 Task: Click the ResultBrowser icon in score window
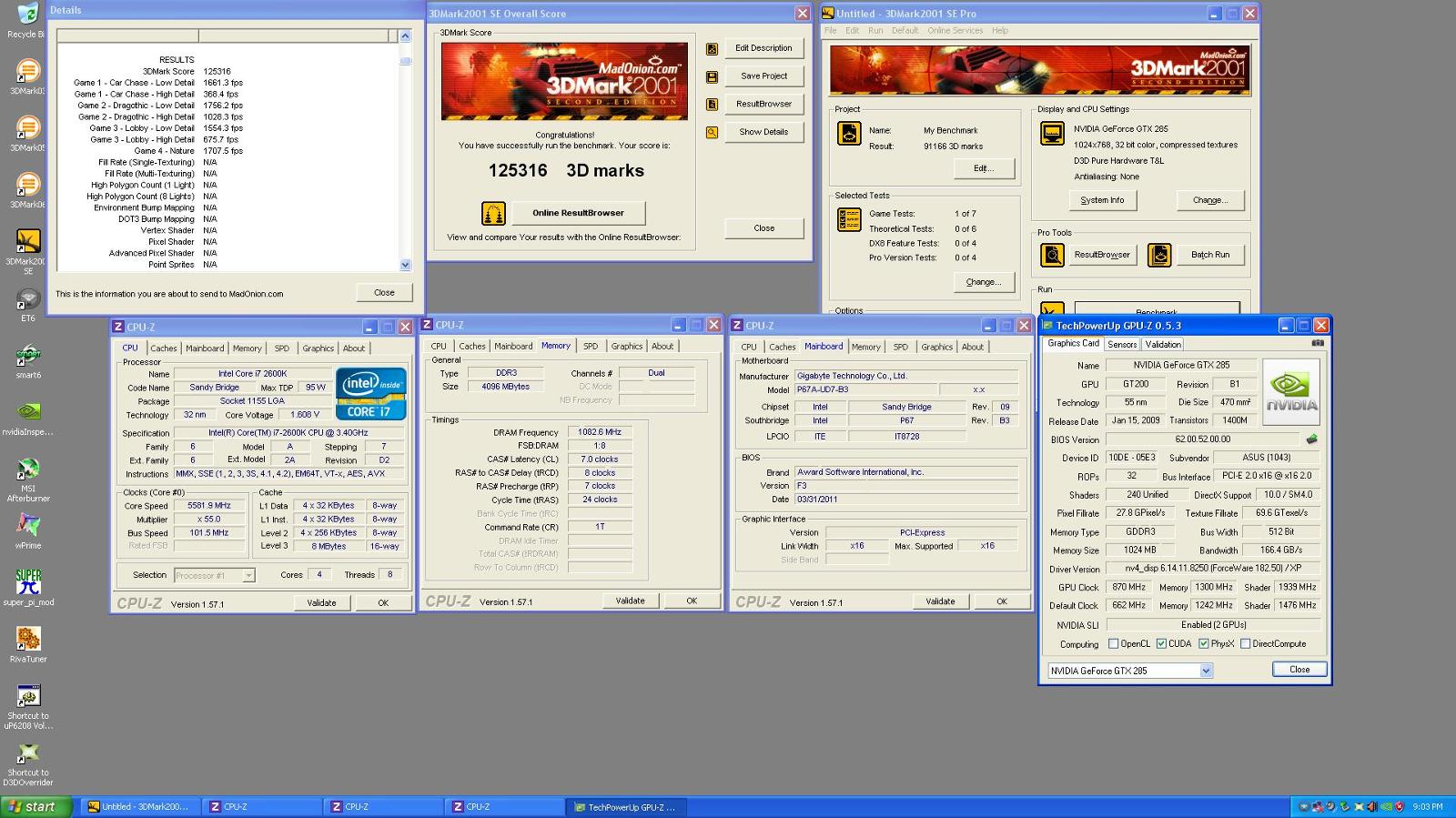712,105
